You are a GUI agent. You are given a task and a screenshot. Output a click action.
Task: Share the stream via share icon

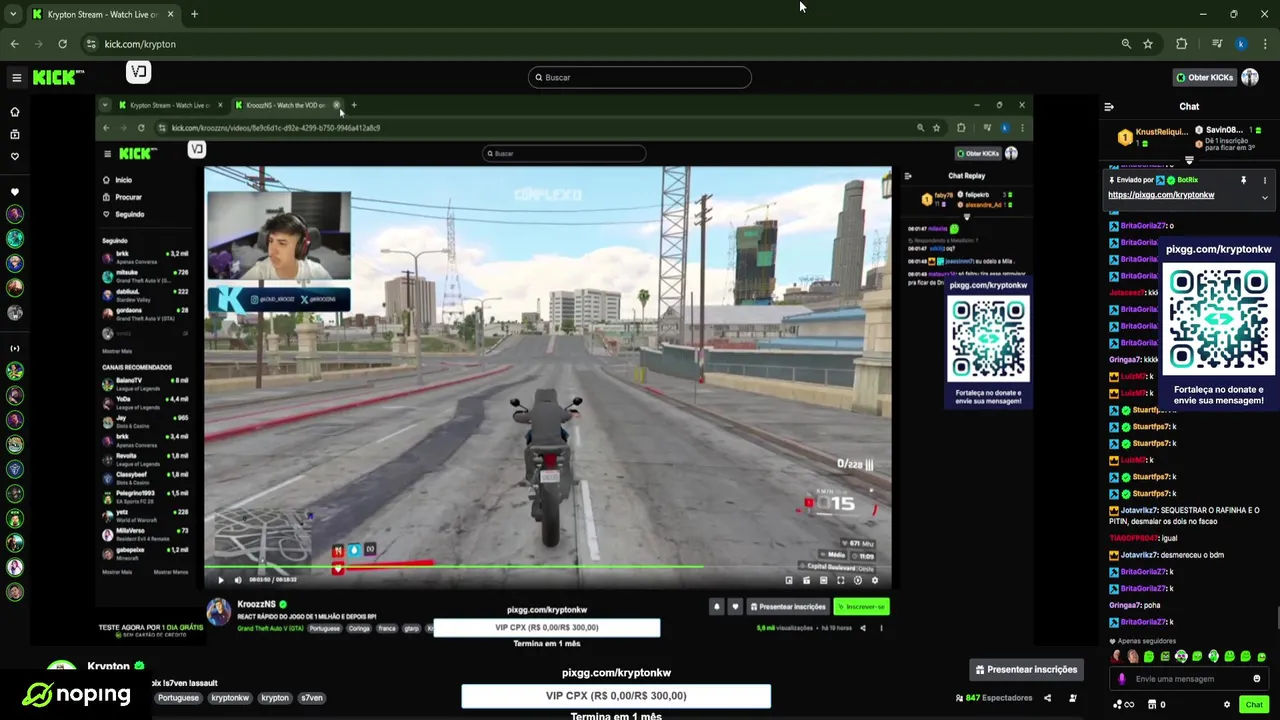click(1047, 698)
